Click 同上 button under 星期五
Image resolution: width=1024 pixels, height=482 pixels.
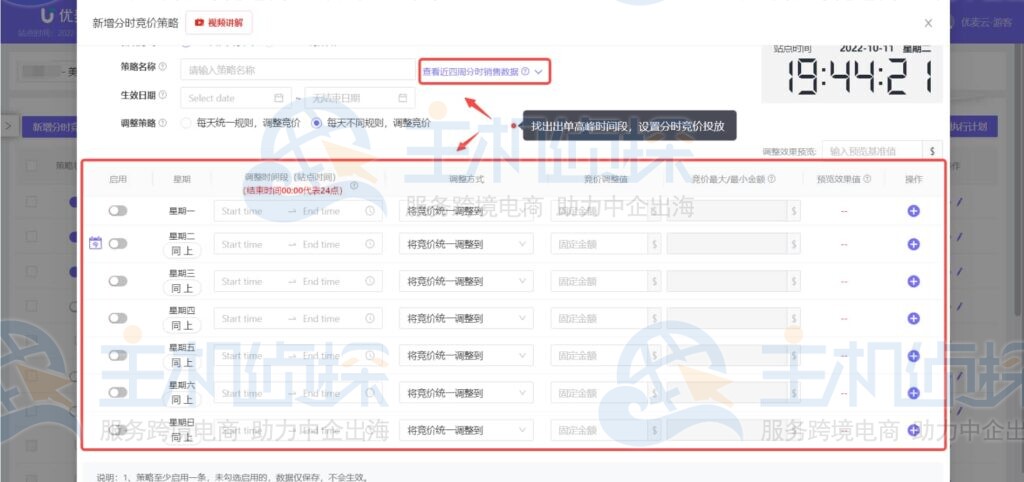182,363
